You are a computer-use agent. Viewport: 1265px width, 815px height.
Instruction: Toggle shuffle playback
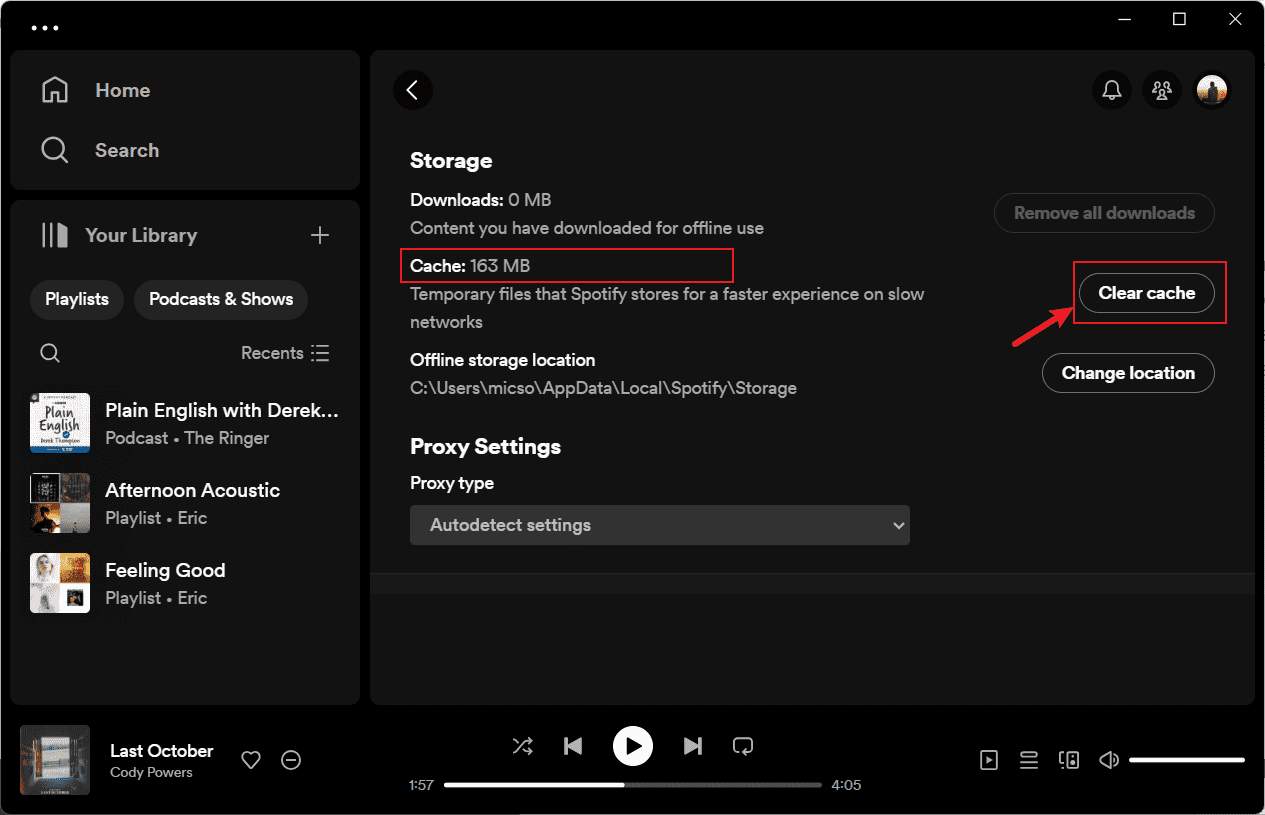522,746
